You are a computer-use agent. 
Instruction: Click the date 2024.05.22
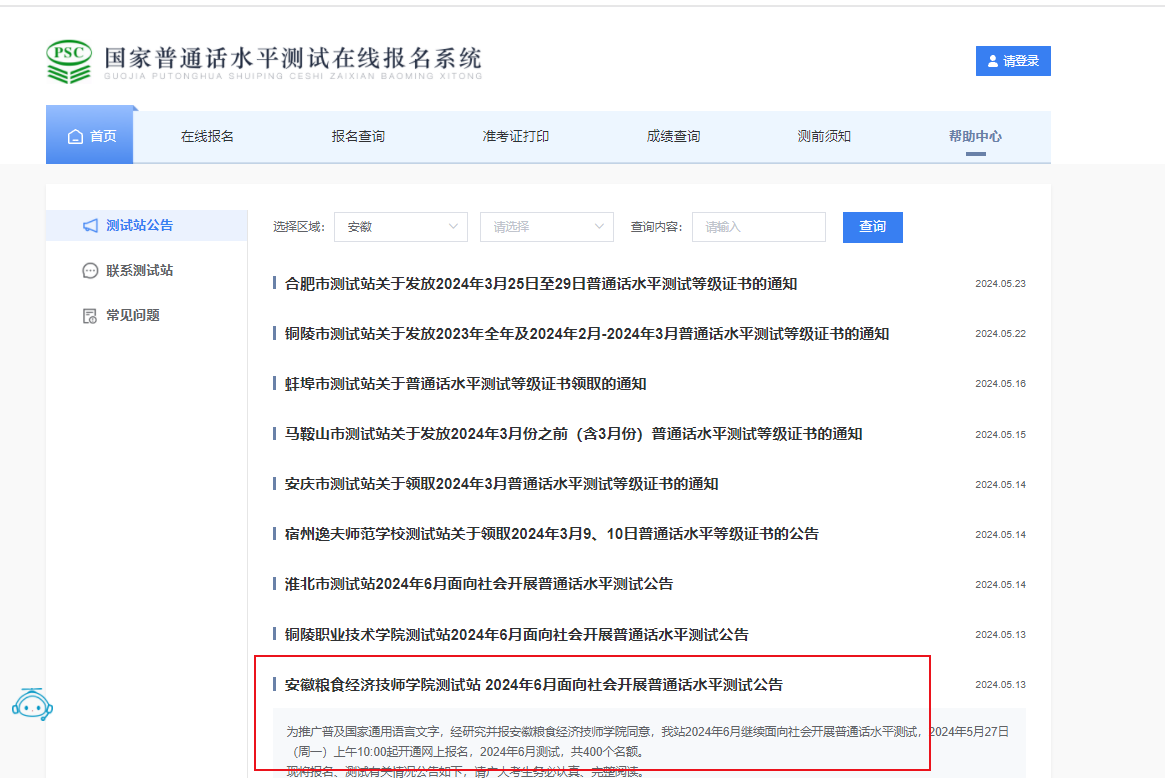(1000, 334)
